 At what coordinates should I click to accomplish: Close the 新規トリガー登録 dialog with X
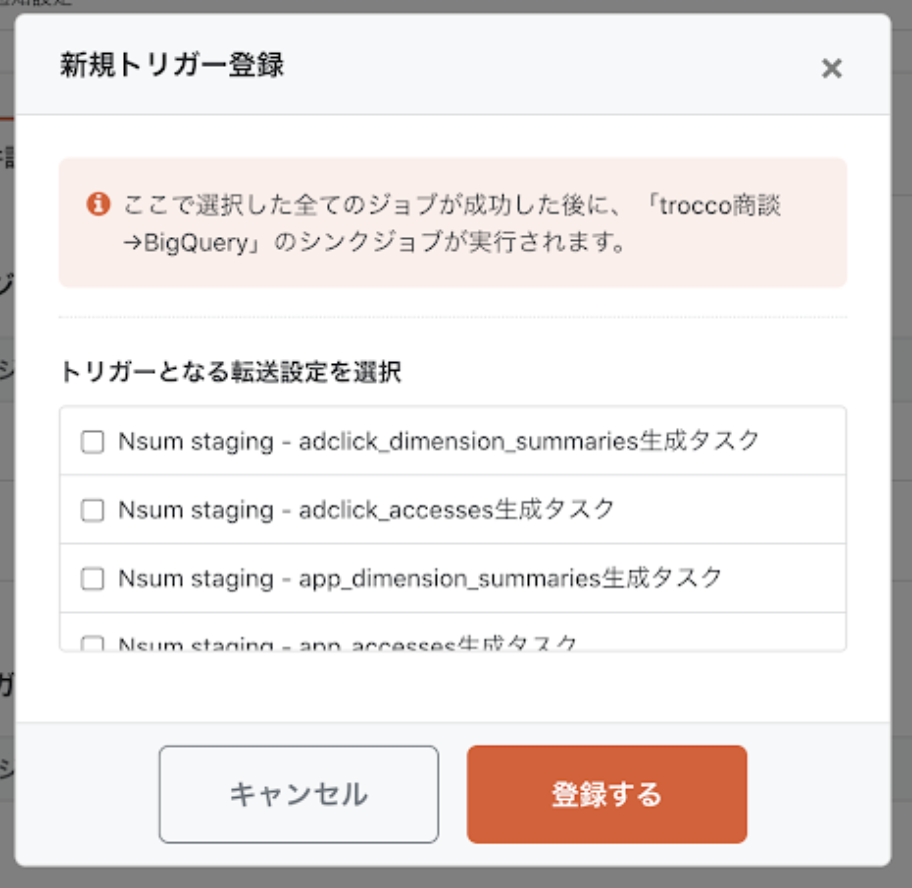click(x=831, y=68)
